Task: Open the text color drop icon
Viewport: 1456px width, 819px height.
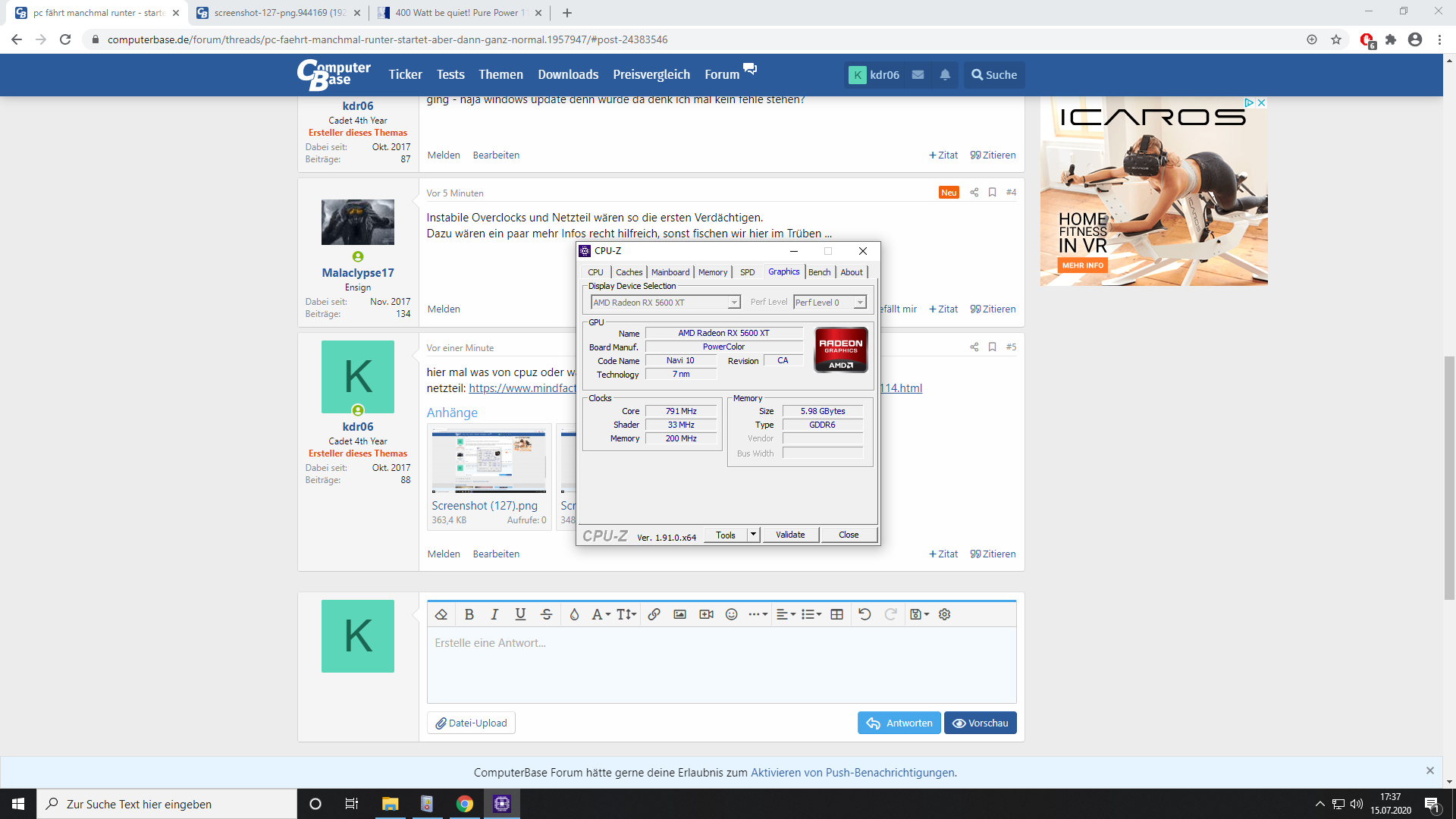Action: tap(574, 614)
